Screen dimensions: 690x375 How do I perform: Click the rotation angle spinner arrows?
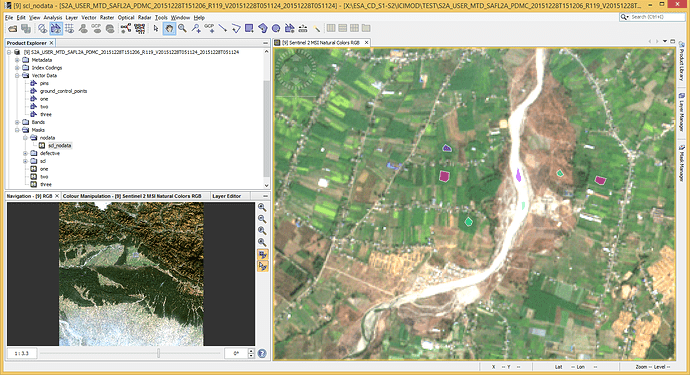coord(251,353)
